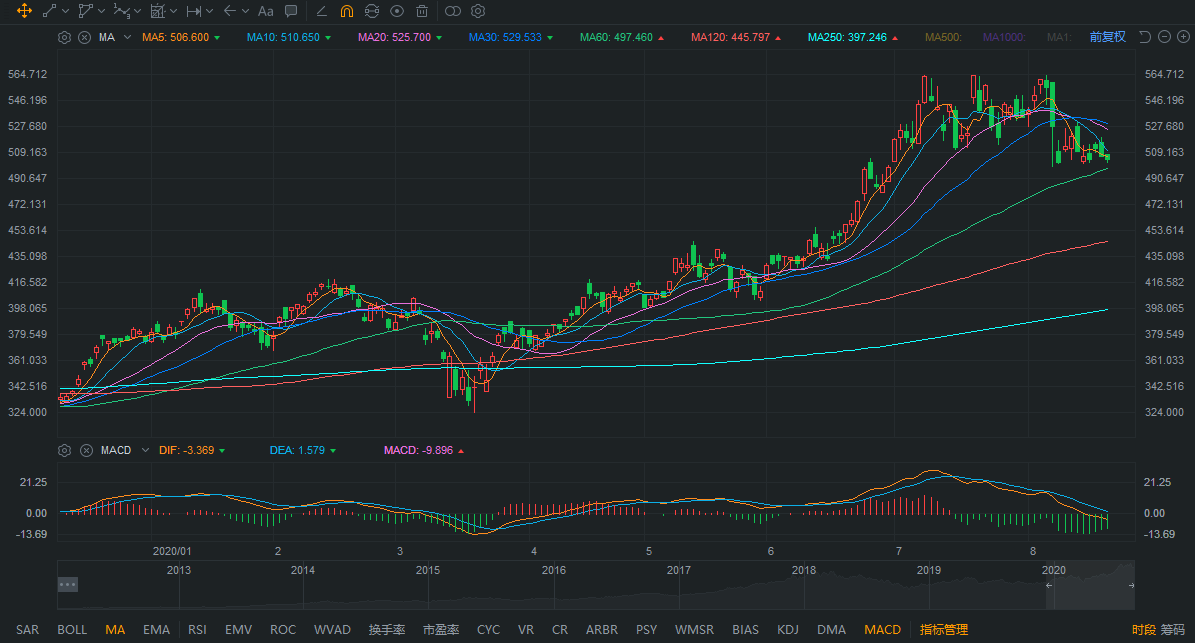The image size is (1195, 643).
Task: Open the drawing settings gear in toolbar
Action: pyautogui.click(x=478, y=11)
